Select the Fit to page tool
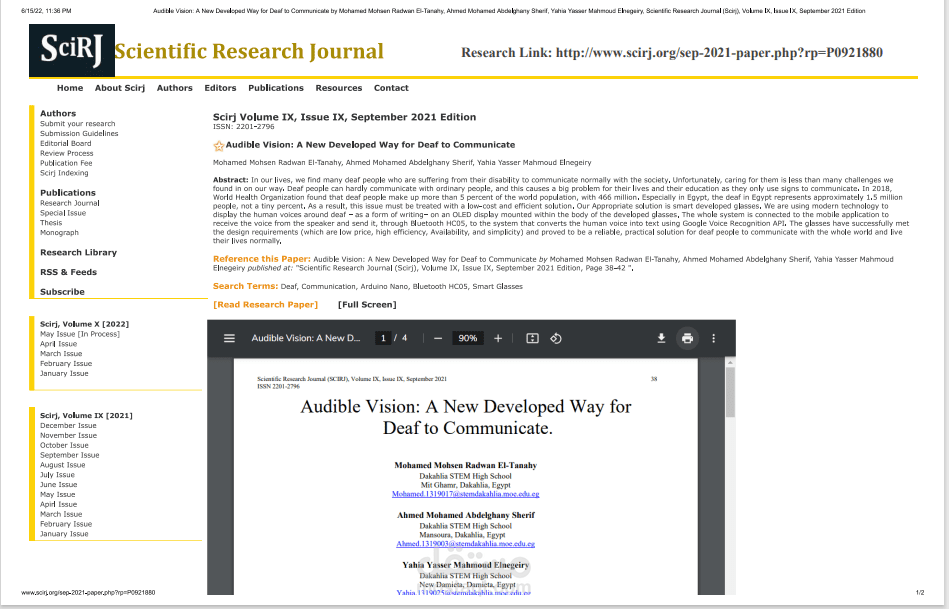 [533, 338]
